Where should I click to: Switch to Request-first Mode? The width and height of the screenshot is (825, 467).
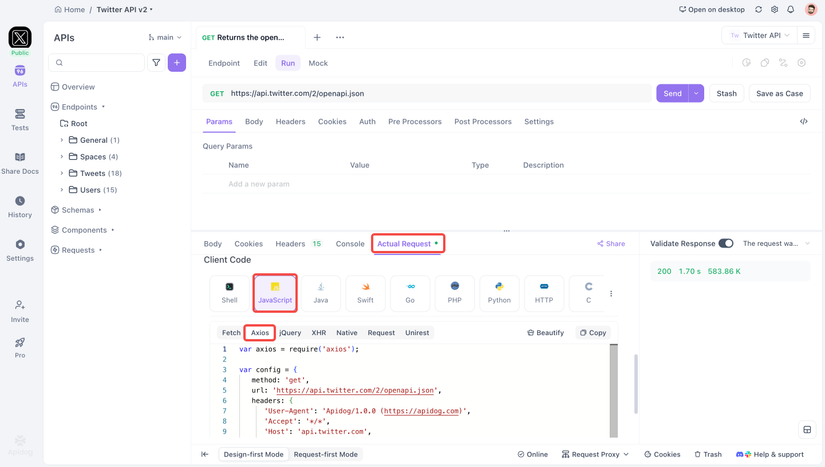point(326,454)
